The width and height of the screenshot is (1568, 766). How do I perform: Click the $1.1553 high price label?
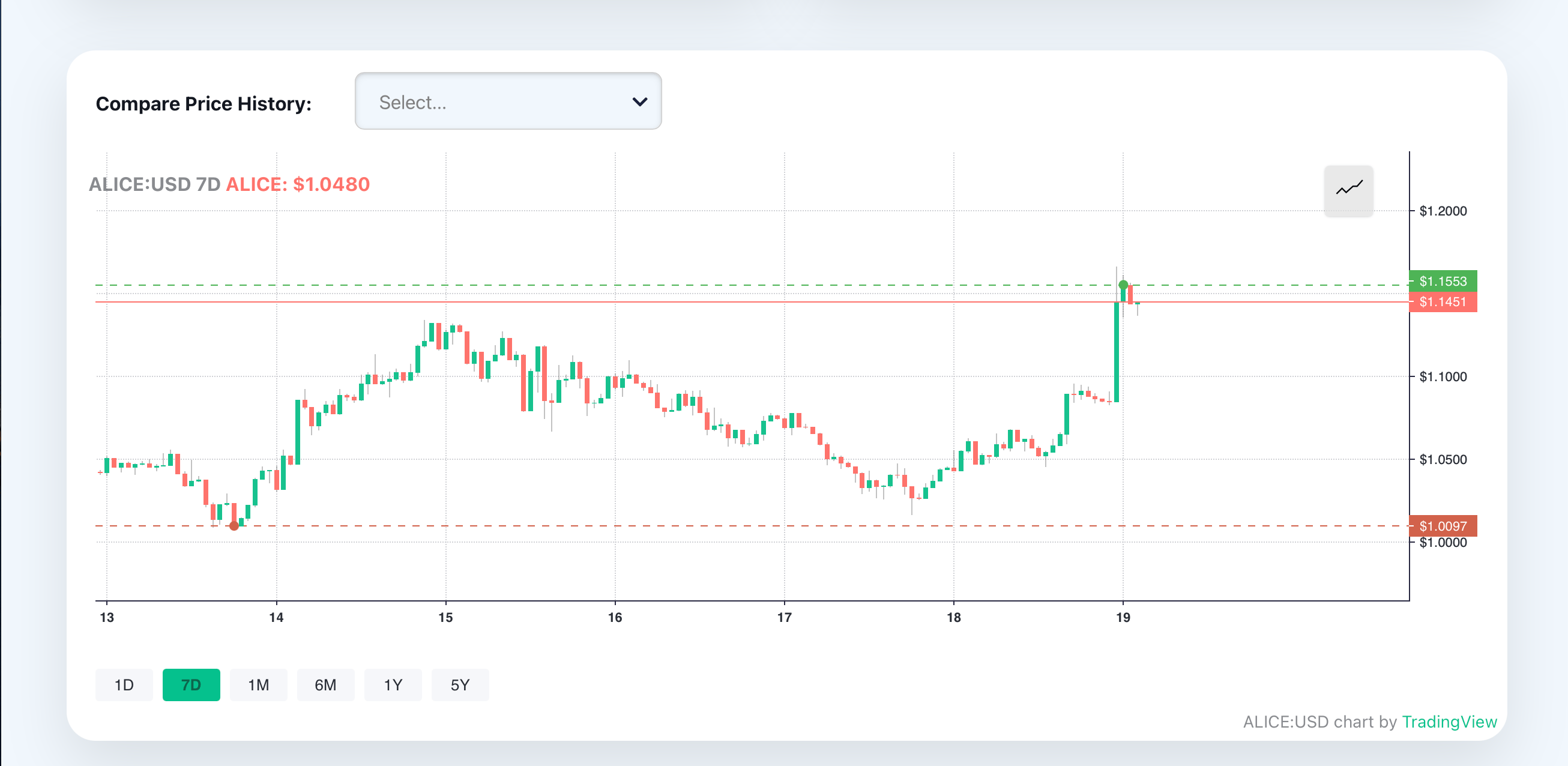coord(1443,281)
